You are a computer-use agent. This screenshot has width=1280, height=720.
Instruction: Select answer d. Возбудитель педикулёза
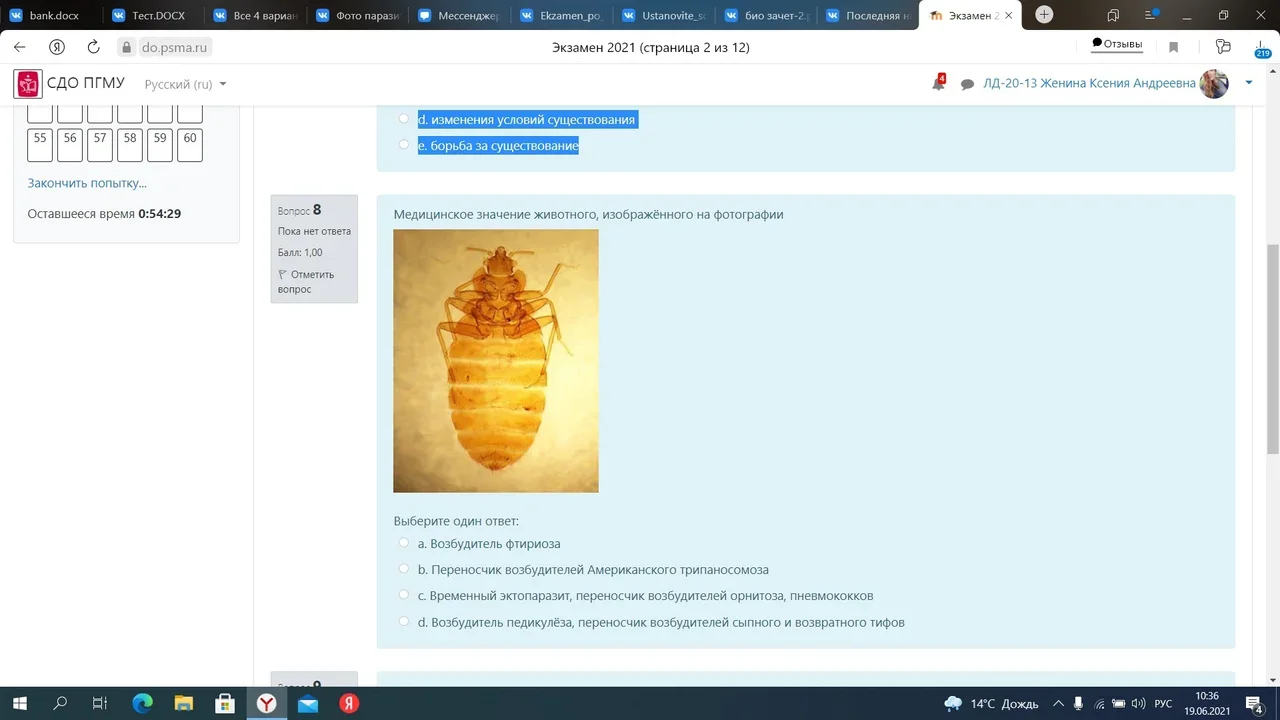404,621
